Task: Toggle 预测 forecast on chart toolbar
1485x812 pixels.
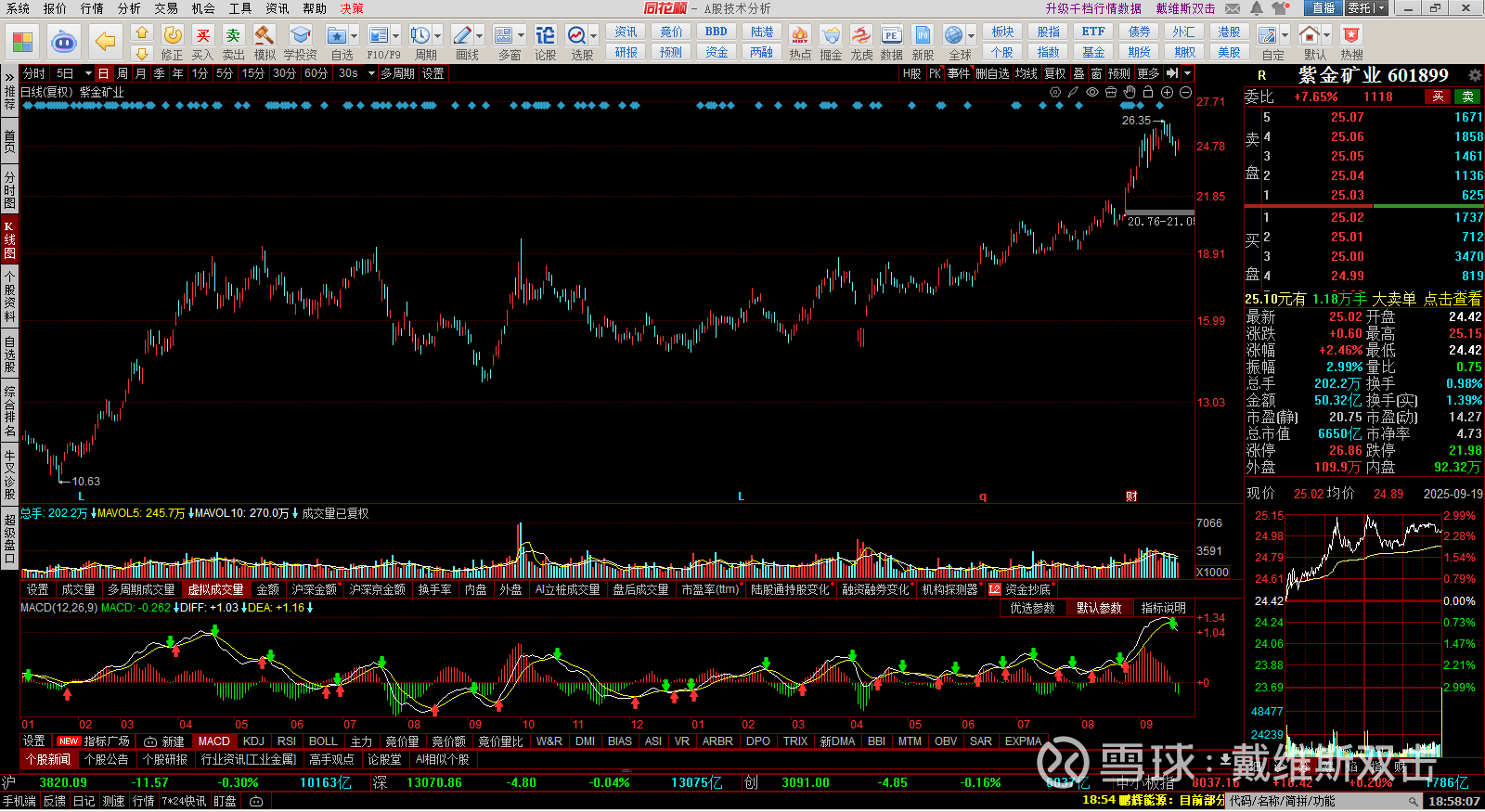Action: (x=1119, y=73)
